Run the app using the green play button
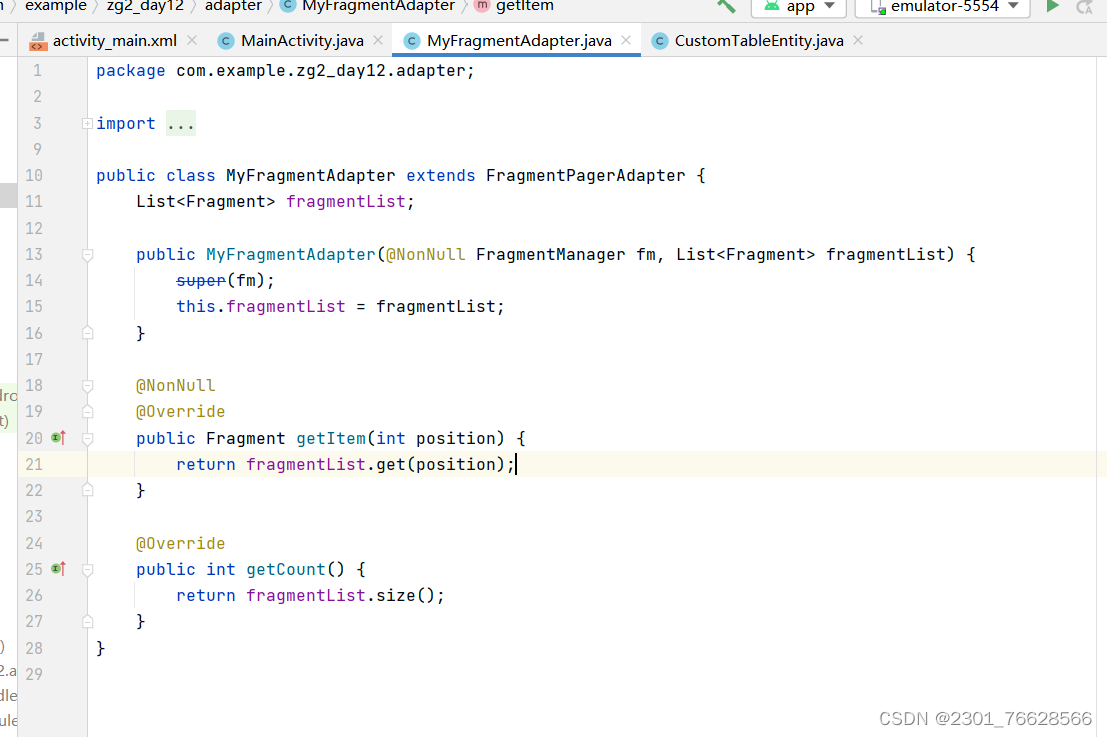The image size is (1107, 737). tap(1052, 7)
